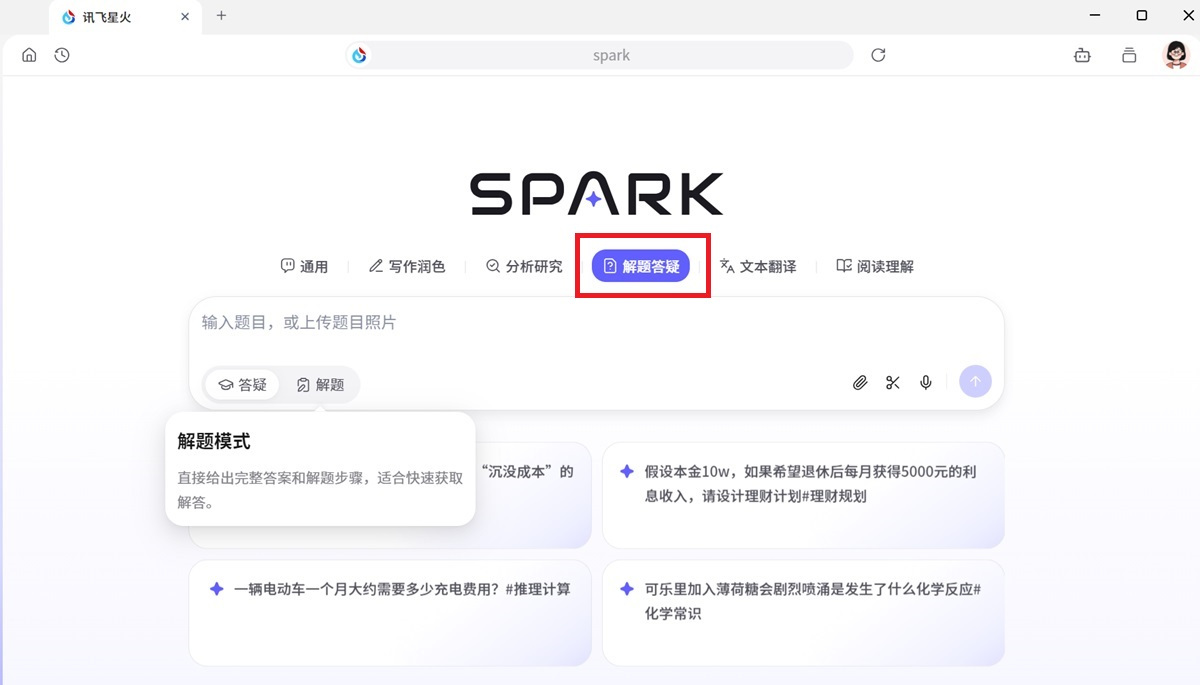Click the paperclip attachment icon
Viewport: 1200px width, 685px height.
tap(860, 382)
